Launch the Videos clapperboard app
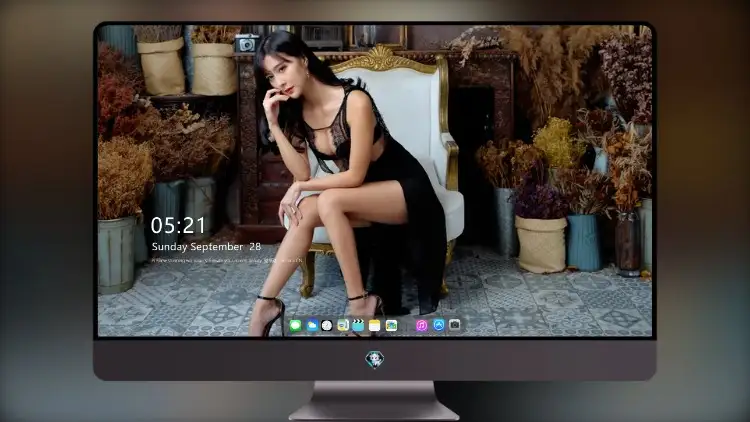The image size is (750, 422). pyautogui.click(x=358, y=326)
